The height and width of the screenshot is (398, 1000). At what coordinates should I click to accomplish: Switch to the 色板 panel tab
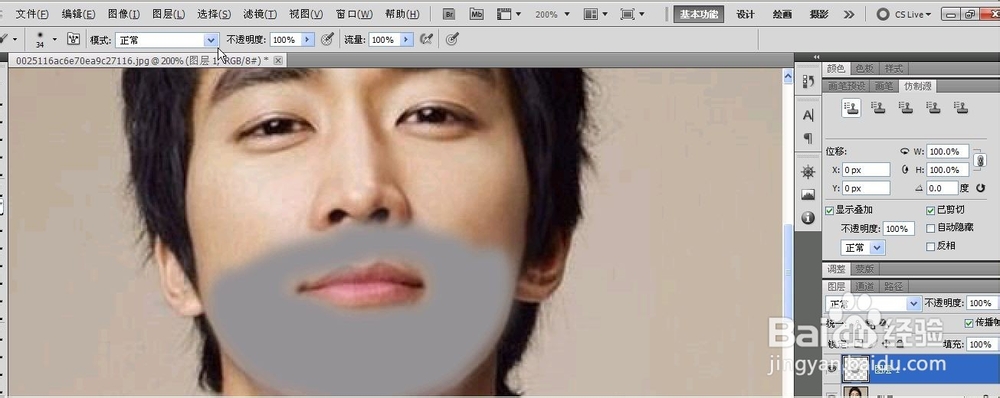click(x=864, y=69)
